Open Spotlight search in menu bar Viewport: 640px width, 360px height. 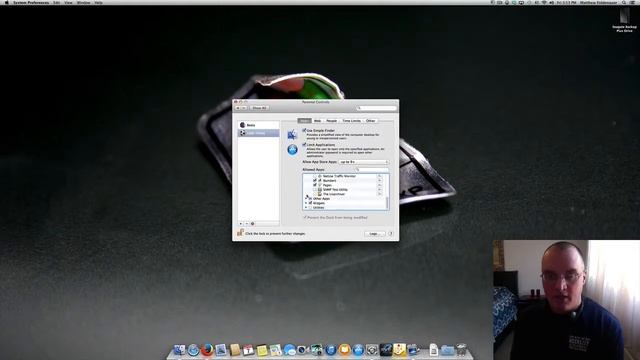pos(624,2)
